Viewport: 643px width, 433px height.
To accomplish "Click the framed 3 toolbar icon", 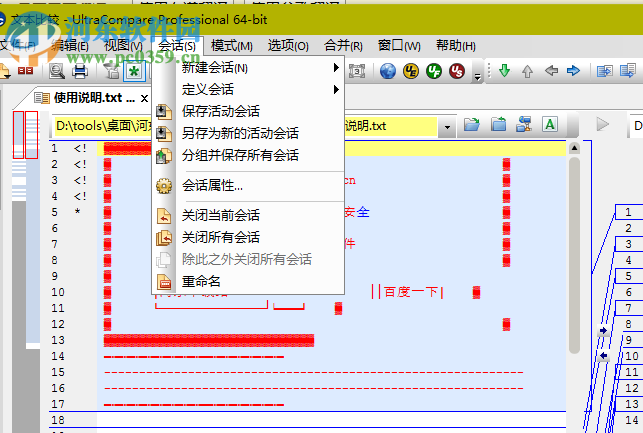I will pos(357,71).
